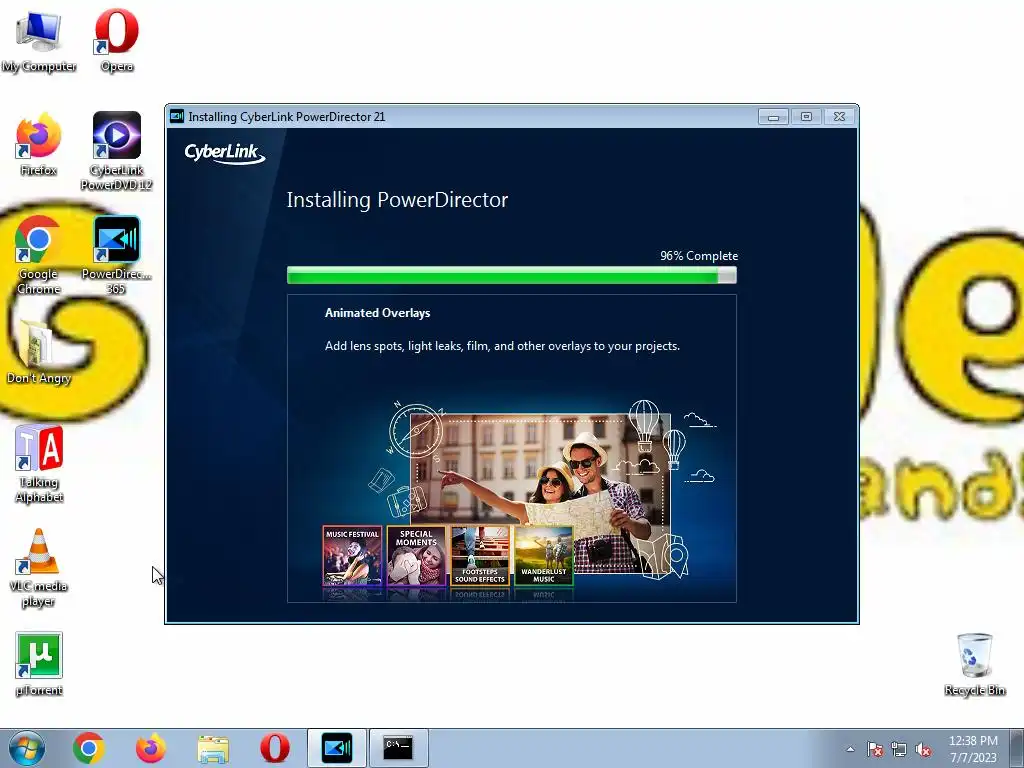Click the Animated Overlays heading
1024x768 pixels.
[377, 313]
